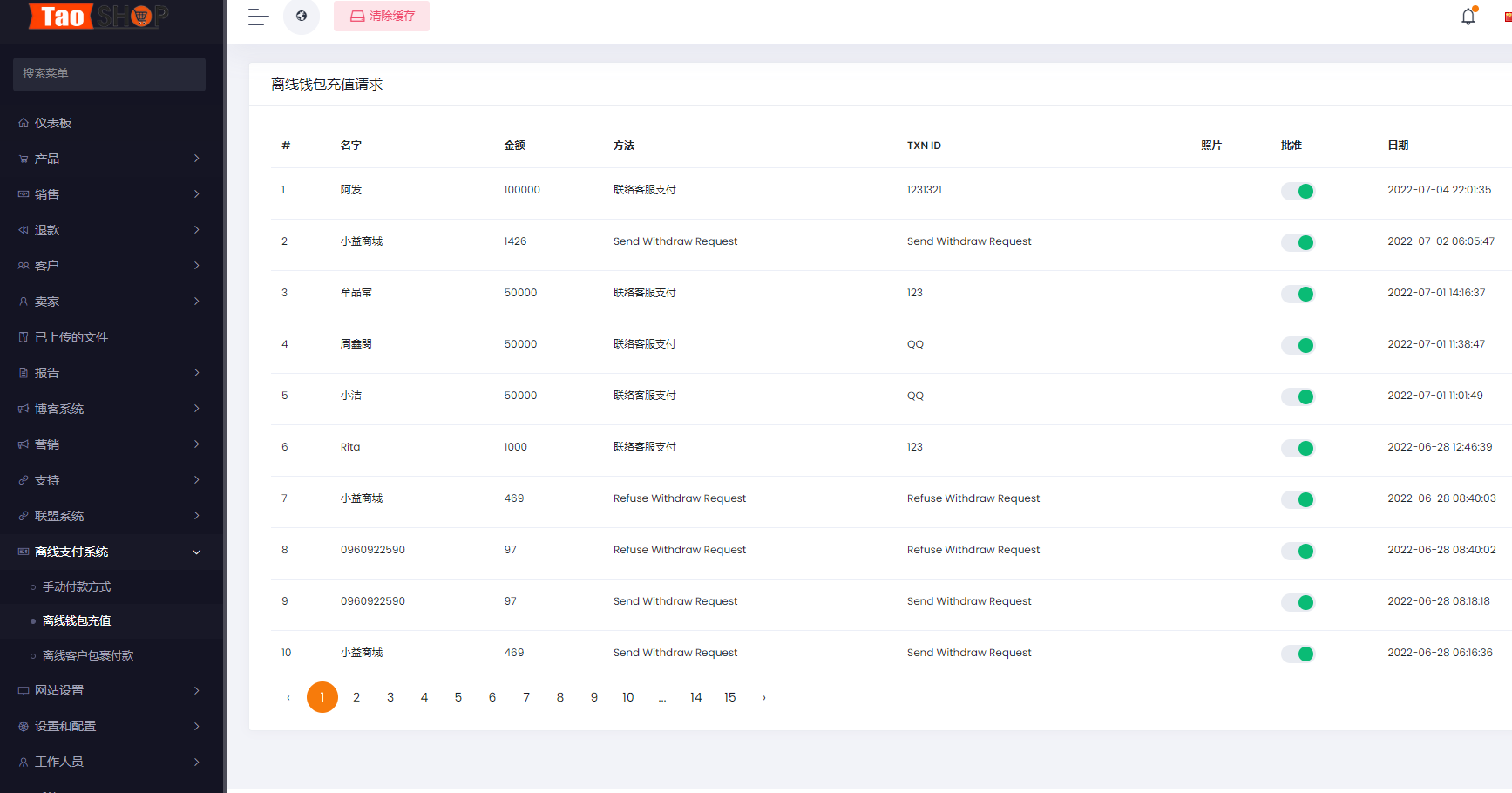Click the country flag in the top bar
The width and height of the screenshot is (1512, 793).
[1507, 16]
